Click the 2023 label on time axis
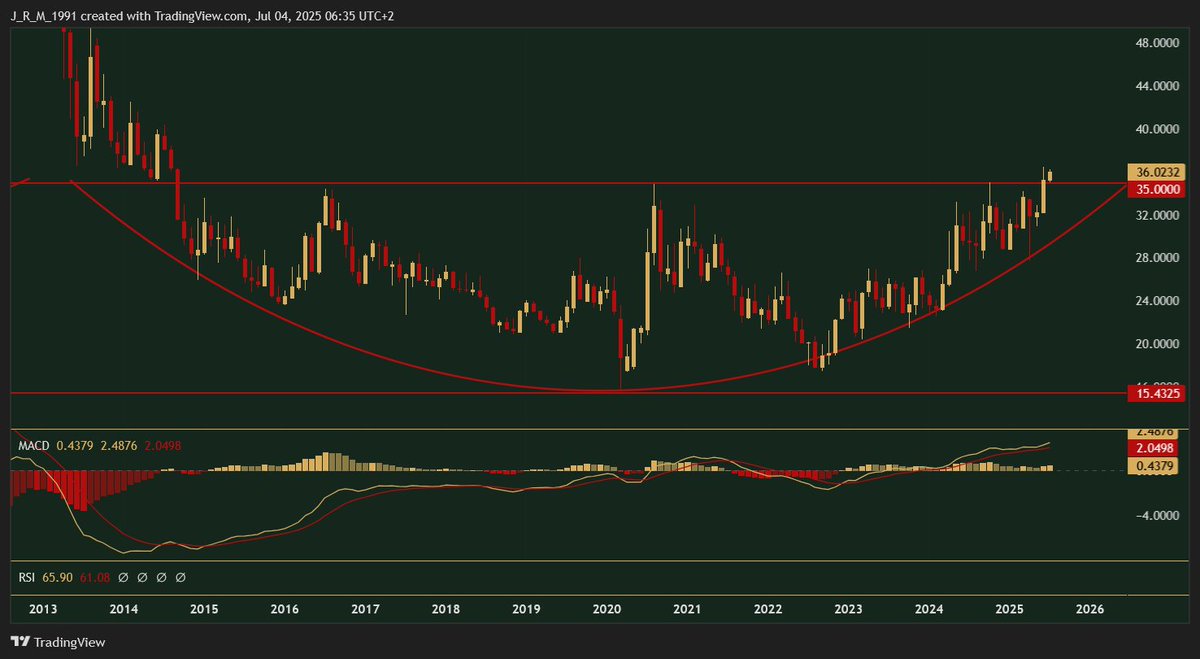 point(848,609)
